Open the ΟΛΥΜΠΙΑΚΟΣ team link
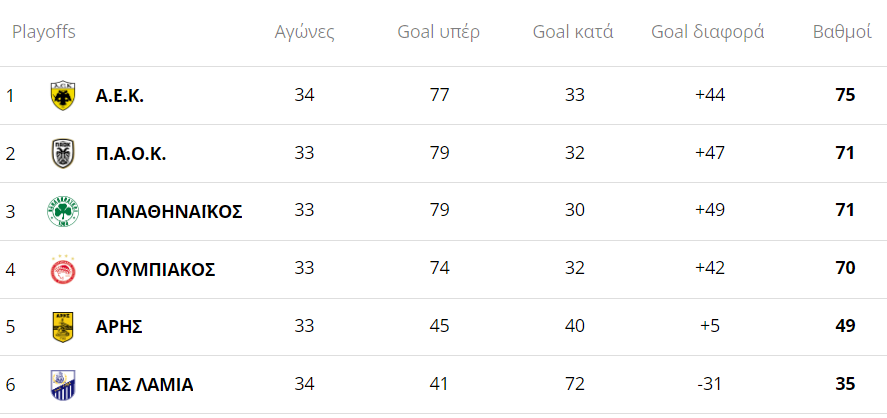The height and width of the screenshot is (418, 887). pos(156,270)
